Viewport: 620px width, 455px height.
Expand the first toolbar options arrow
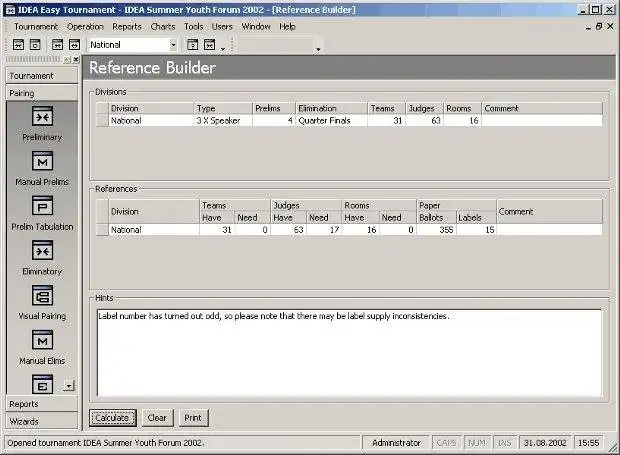pyautogui.click(x=223, y=49)
